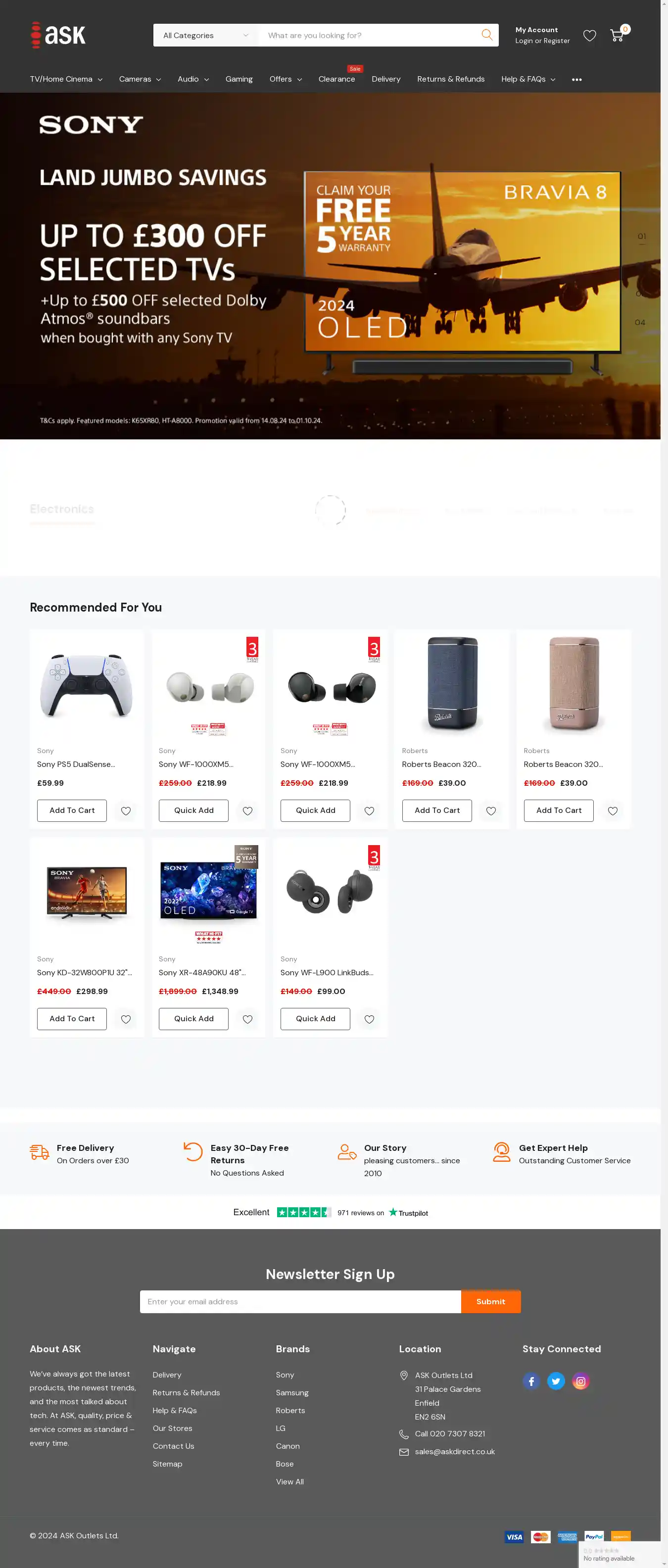Toggle wishlist heart for Sony WF-L900 LinkBuds
This screenshot has width=668, height=1568.
tap(370, 1019)
